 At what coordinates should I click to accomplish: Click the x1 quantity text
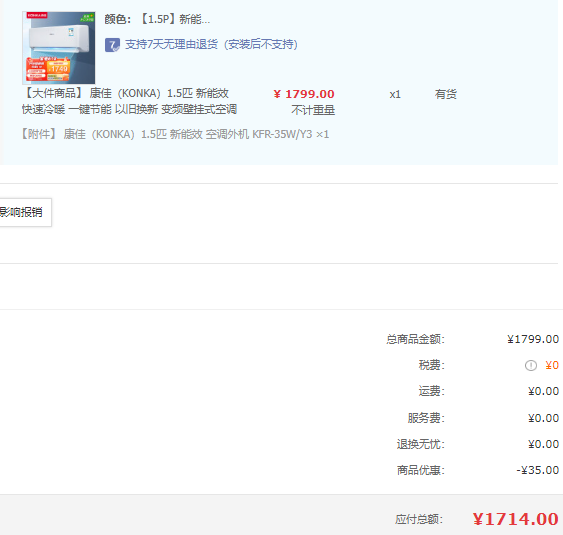(x=395, y=94)
